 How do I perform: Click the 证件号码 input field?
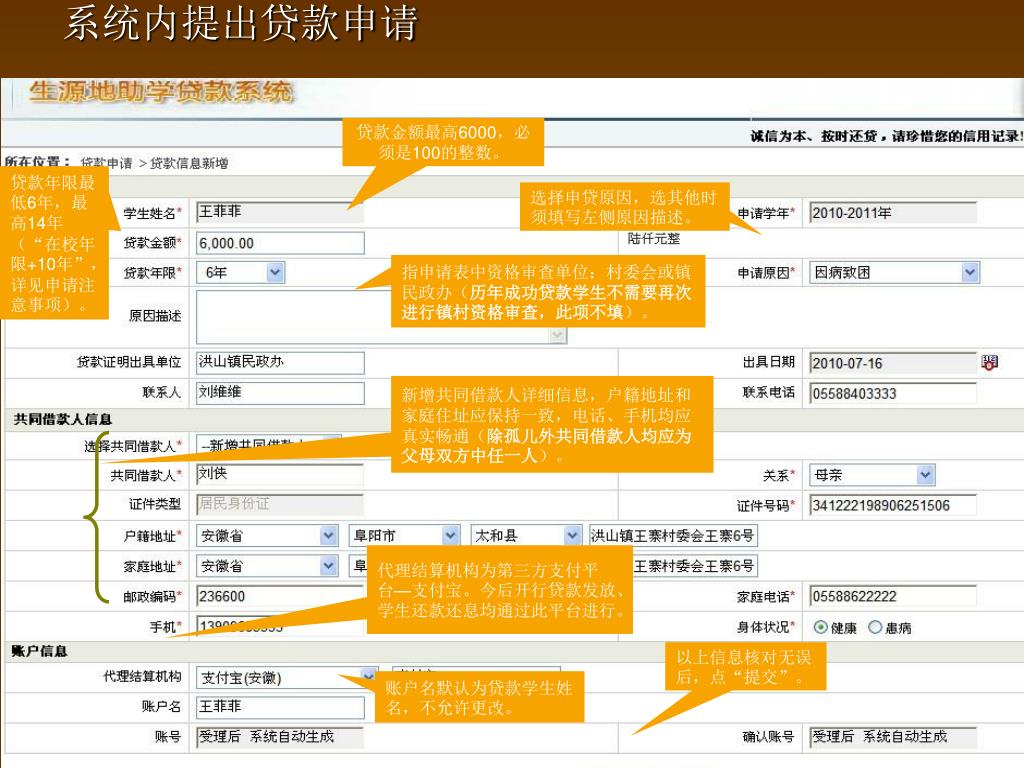click(878, 506)
